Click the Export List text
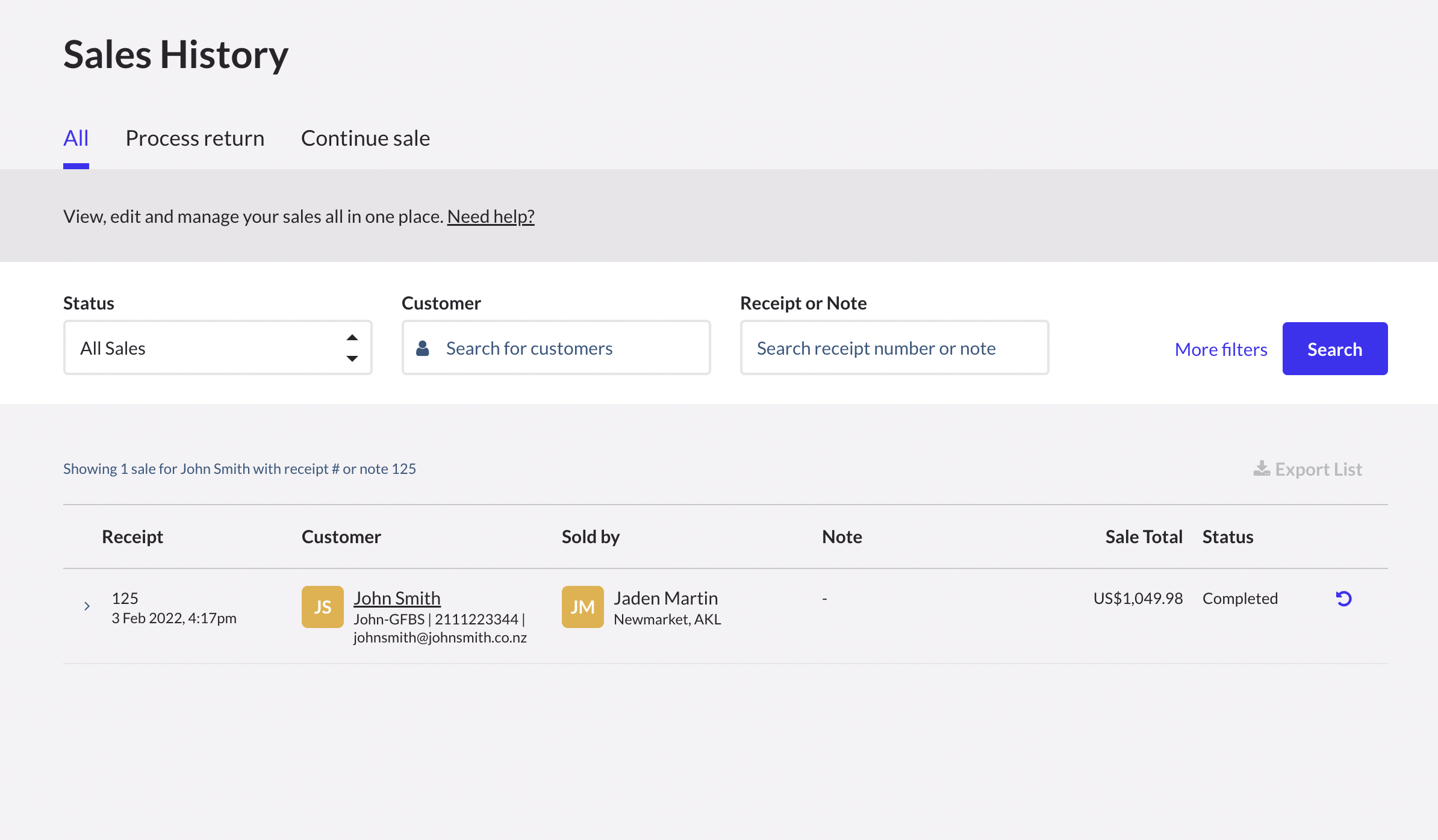The width and height of the screenshot is (1438, 840). (1318, 469)
